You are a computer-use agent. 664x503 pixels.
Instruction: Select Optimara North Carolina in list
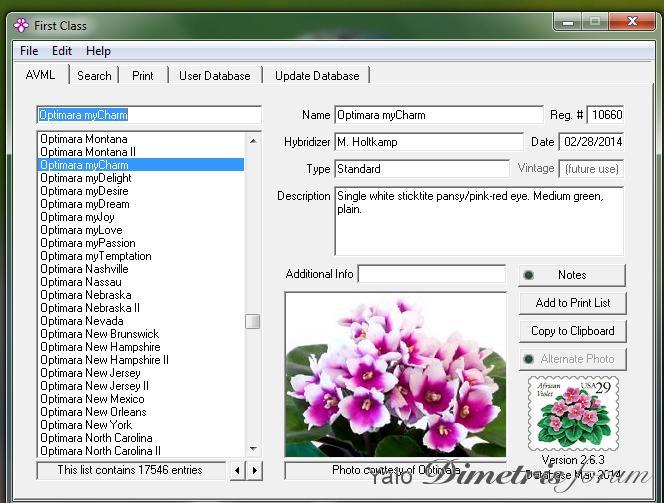pyautogui.click(x=141, y=438)
